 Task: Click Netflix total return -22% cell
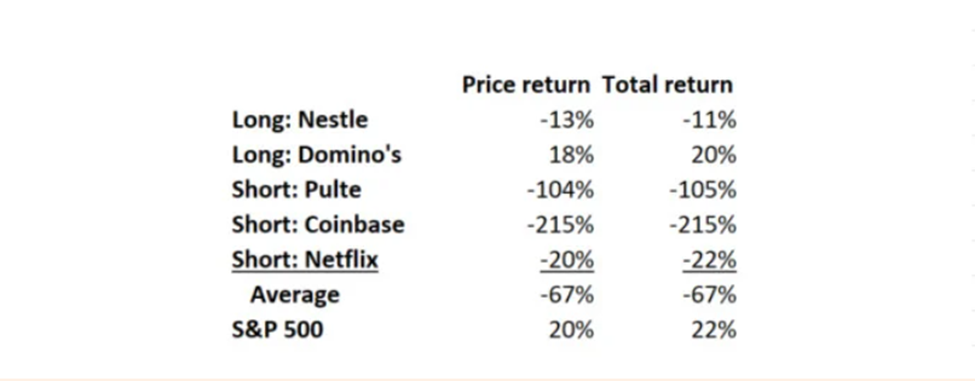709,260
